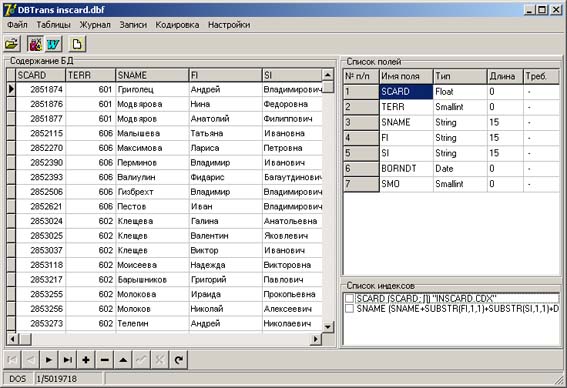Cancel edit with X navigator button
The height and width of the screenshot is (388, 567).
pos(160,360)
